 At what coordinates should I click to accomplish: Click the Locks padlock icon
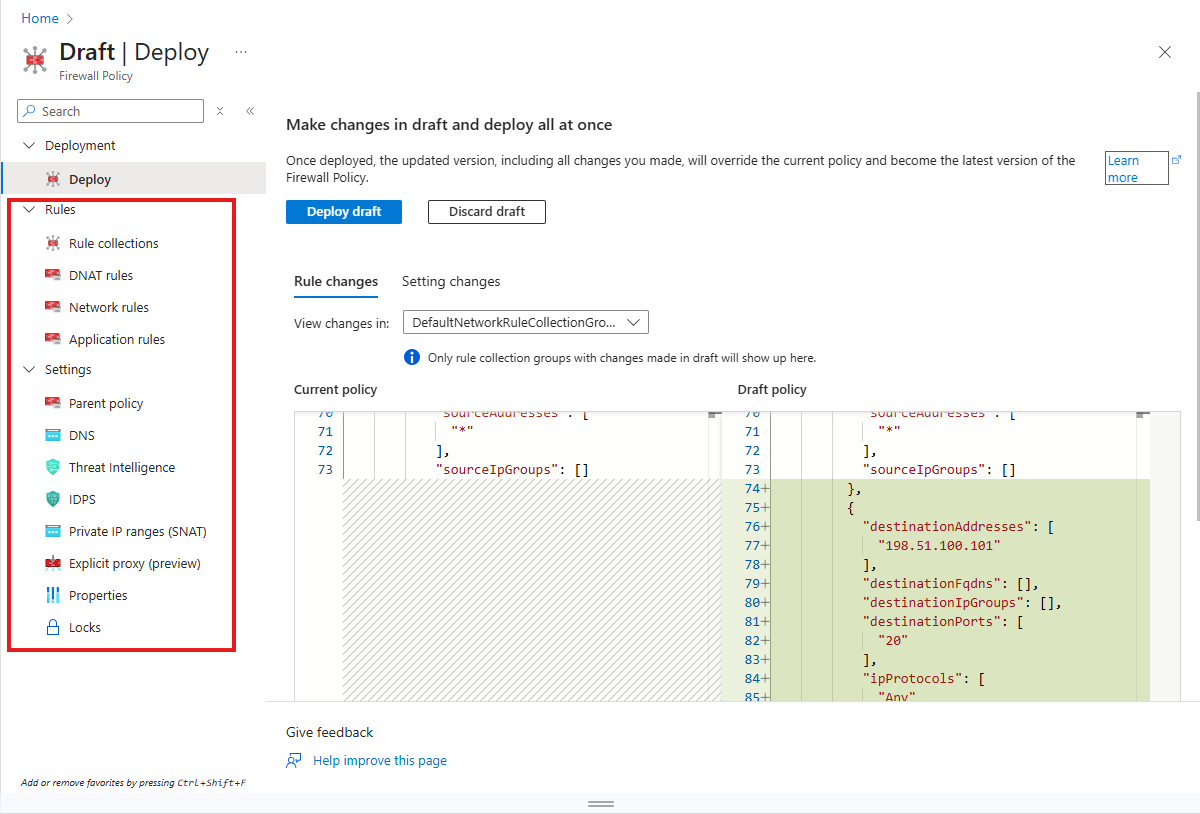click(x=53, y=627)
